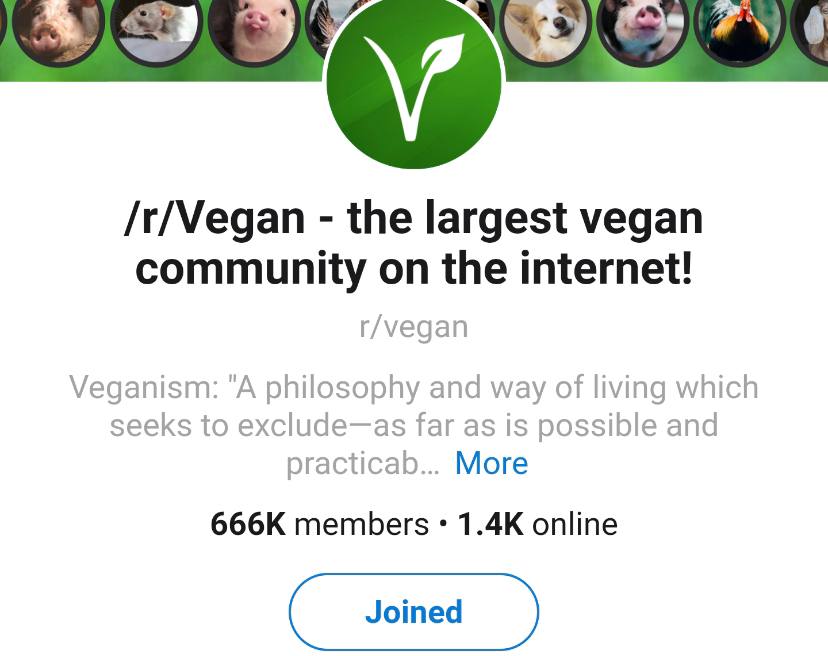The height and width of the screenshot is (656, 828).
Task: Tap the feathered bird circle beside the logo
Action: (x=322, y=24)
